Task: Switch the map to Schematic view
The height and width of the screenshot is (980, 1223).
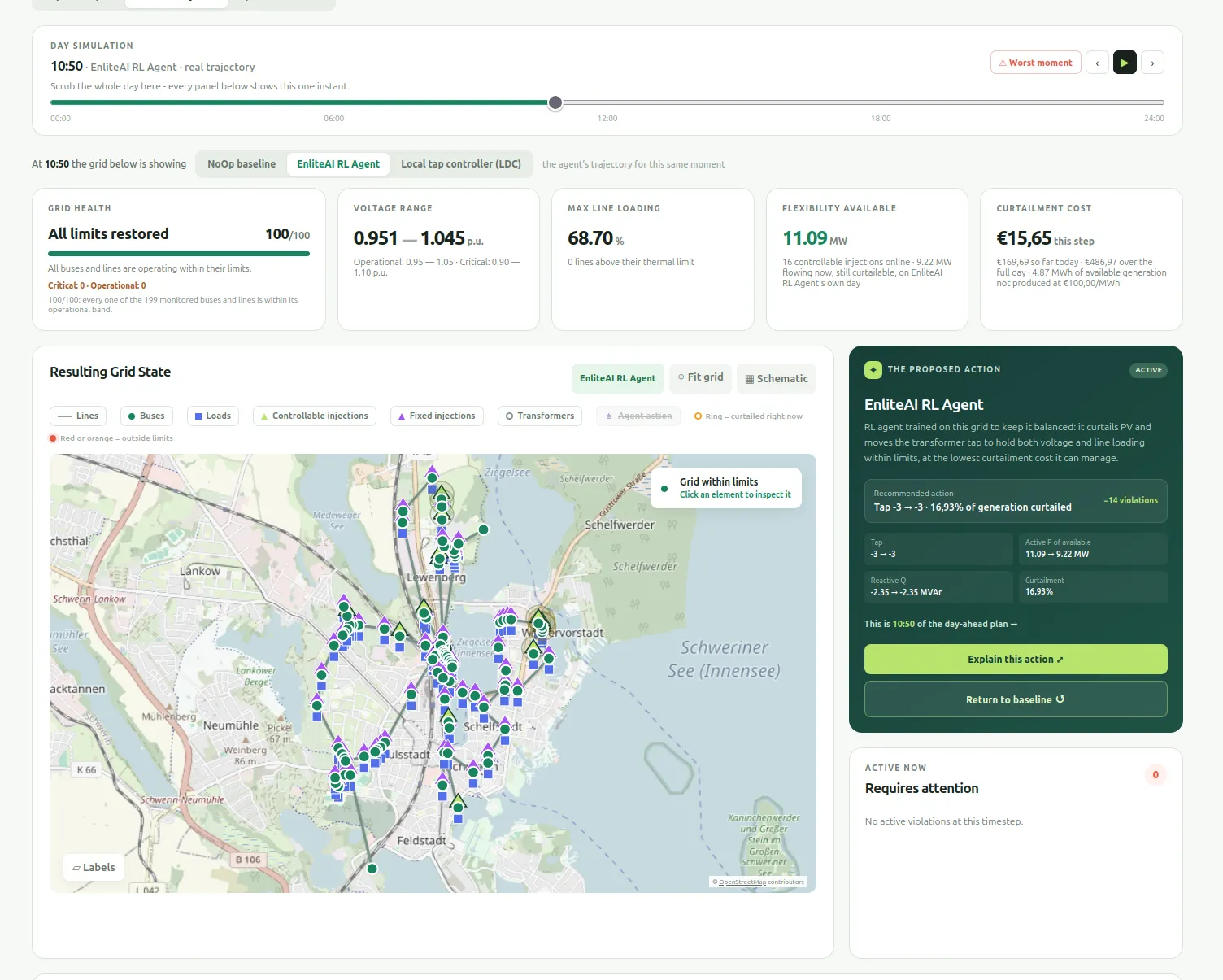Action: point(777,378)
